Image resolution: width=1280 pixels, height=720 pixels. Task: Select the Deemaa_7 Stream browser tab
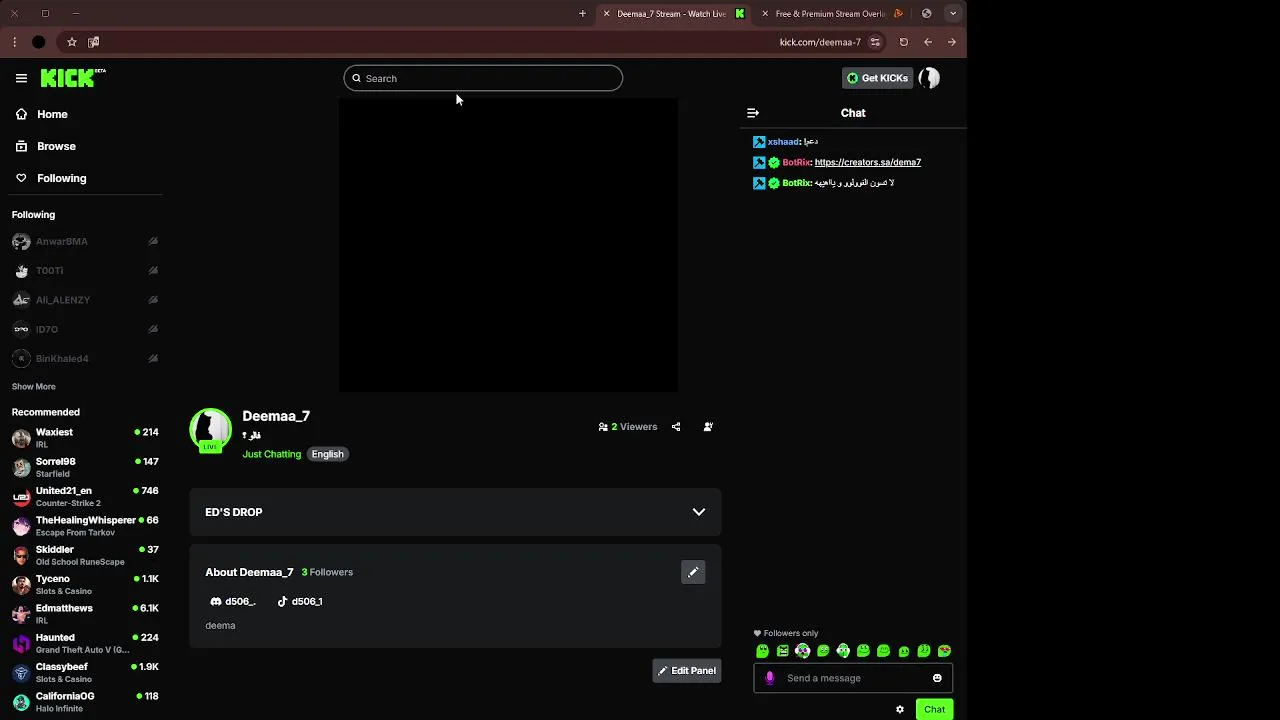[672, 14]
